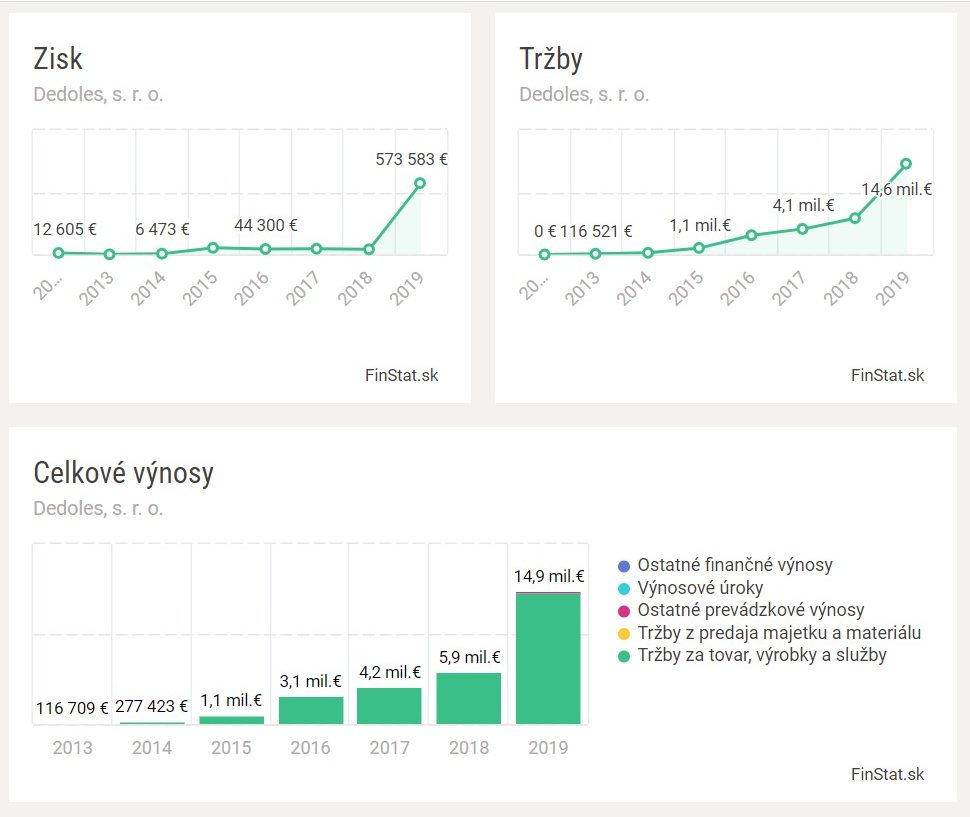Open FinStat.sk link in Tržby card
970x817 pixels.
pos(888,376)
